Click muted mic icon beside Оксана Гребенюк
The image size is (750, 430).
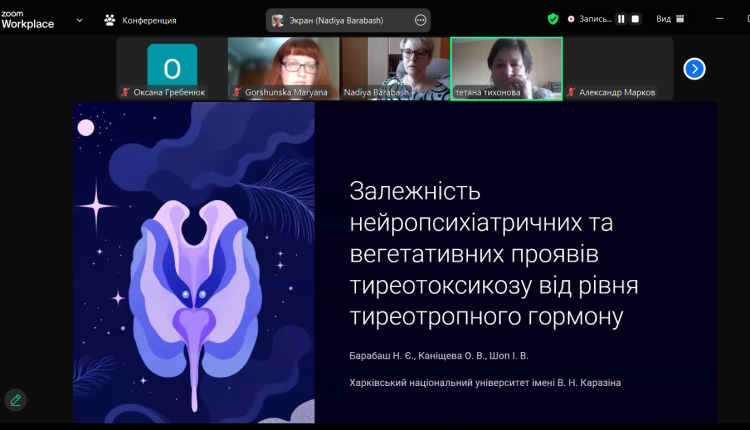click(x=125, y=92)
